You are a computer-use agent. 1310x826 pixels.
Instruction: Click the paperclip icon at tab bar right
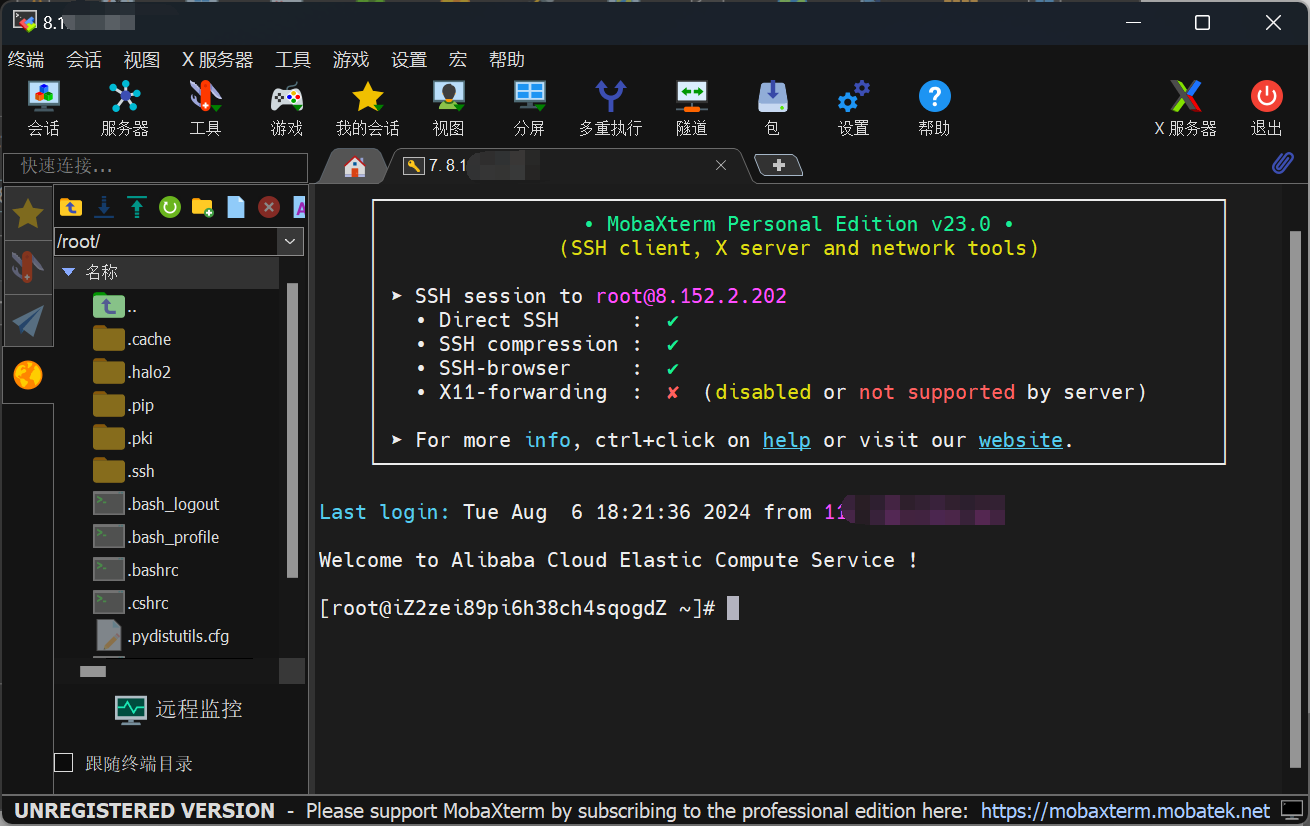tap(1282, 164)
